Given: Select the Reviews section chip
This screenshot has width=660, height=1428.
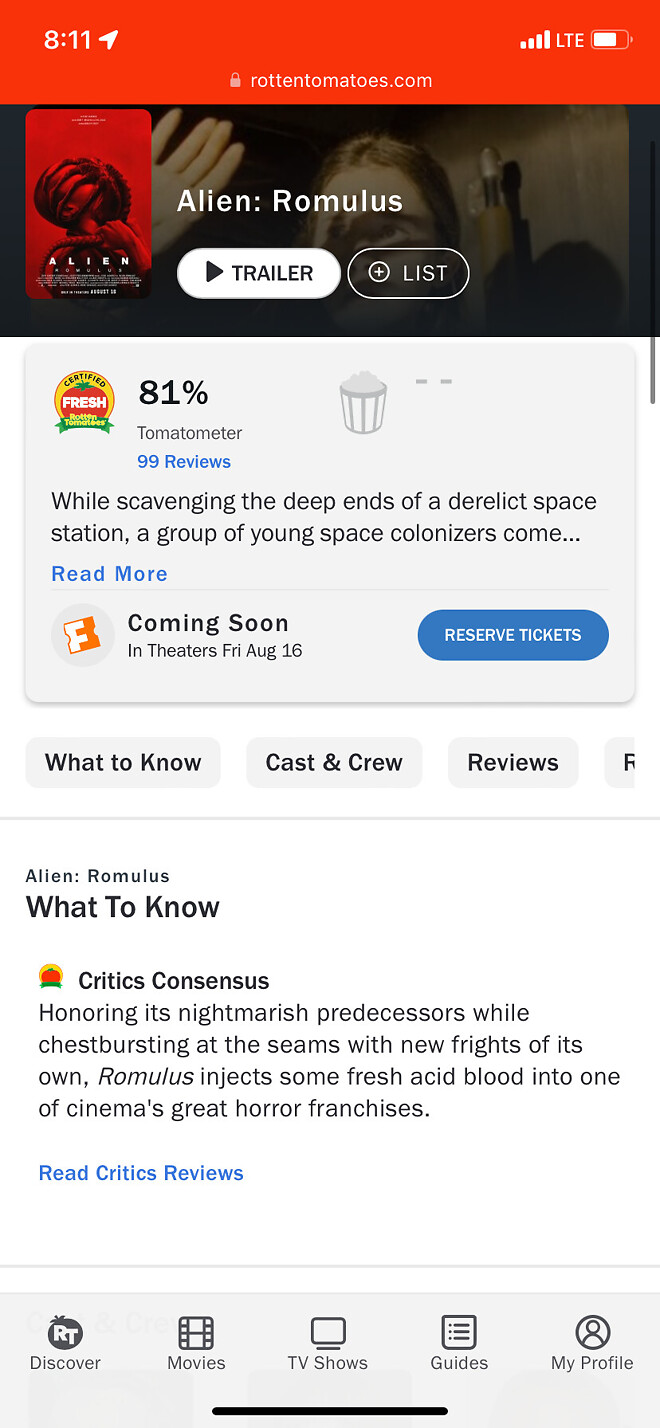Looking at the screenshot, I should tap(513, 763).
